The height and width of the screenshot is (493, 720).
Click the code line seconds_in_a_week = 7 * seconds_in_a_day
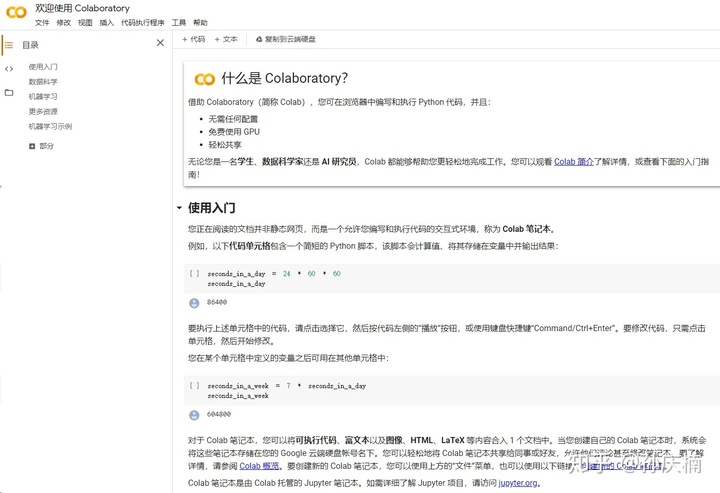coord(287,386)
